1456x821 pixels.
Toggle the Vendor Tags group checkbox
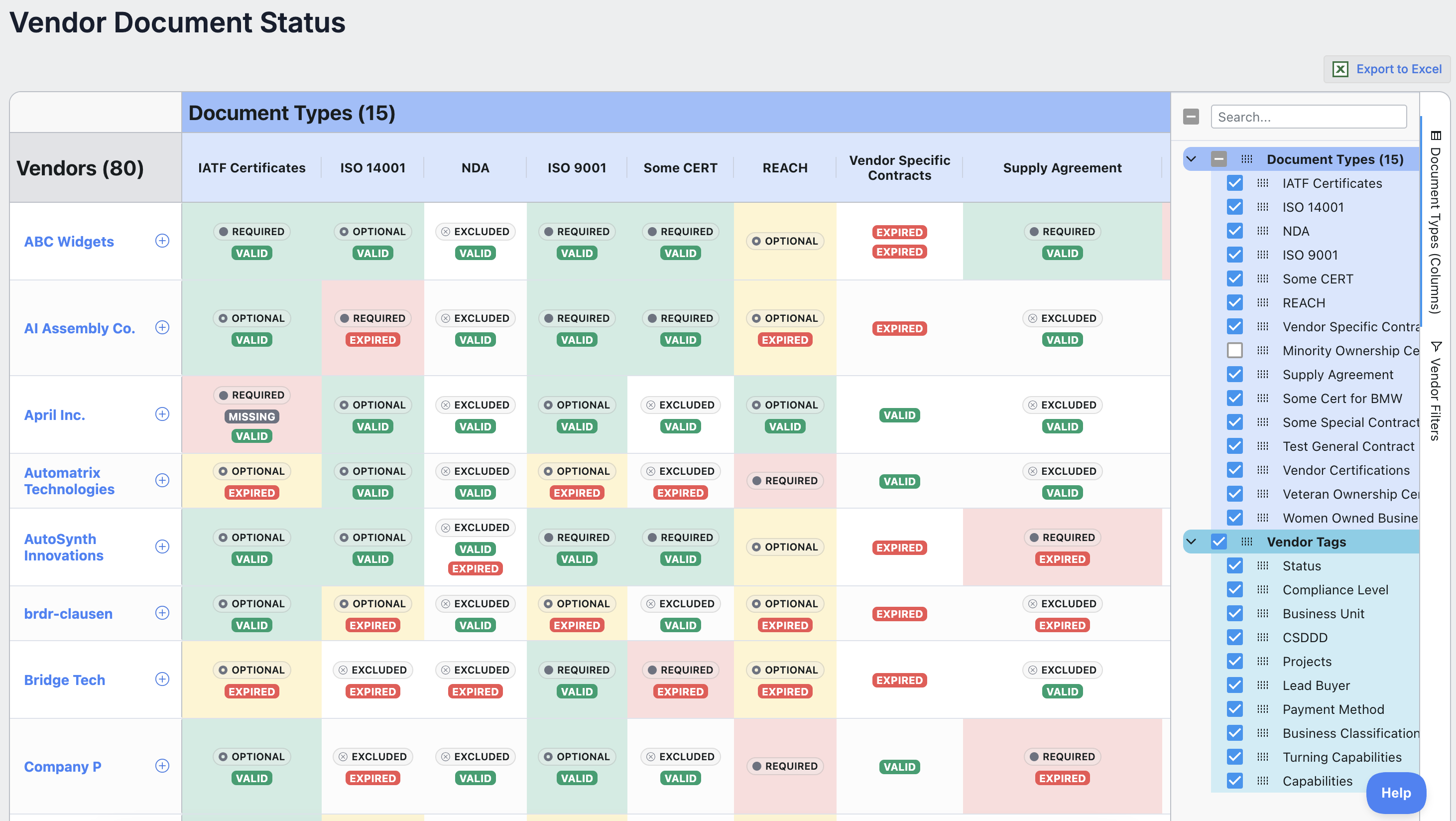(1218, 542)
